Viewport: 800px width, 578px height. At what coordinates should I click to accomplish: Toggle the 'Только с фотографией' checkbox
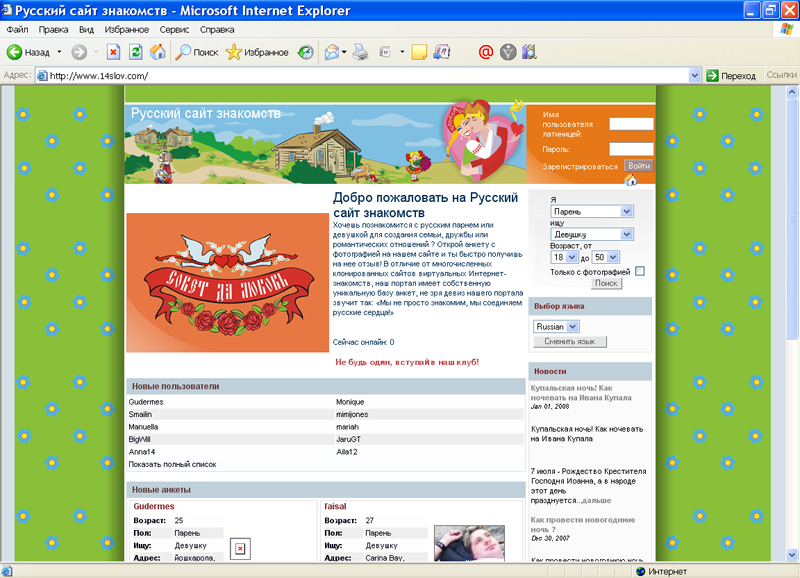point(640,271)
